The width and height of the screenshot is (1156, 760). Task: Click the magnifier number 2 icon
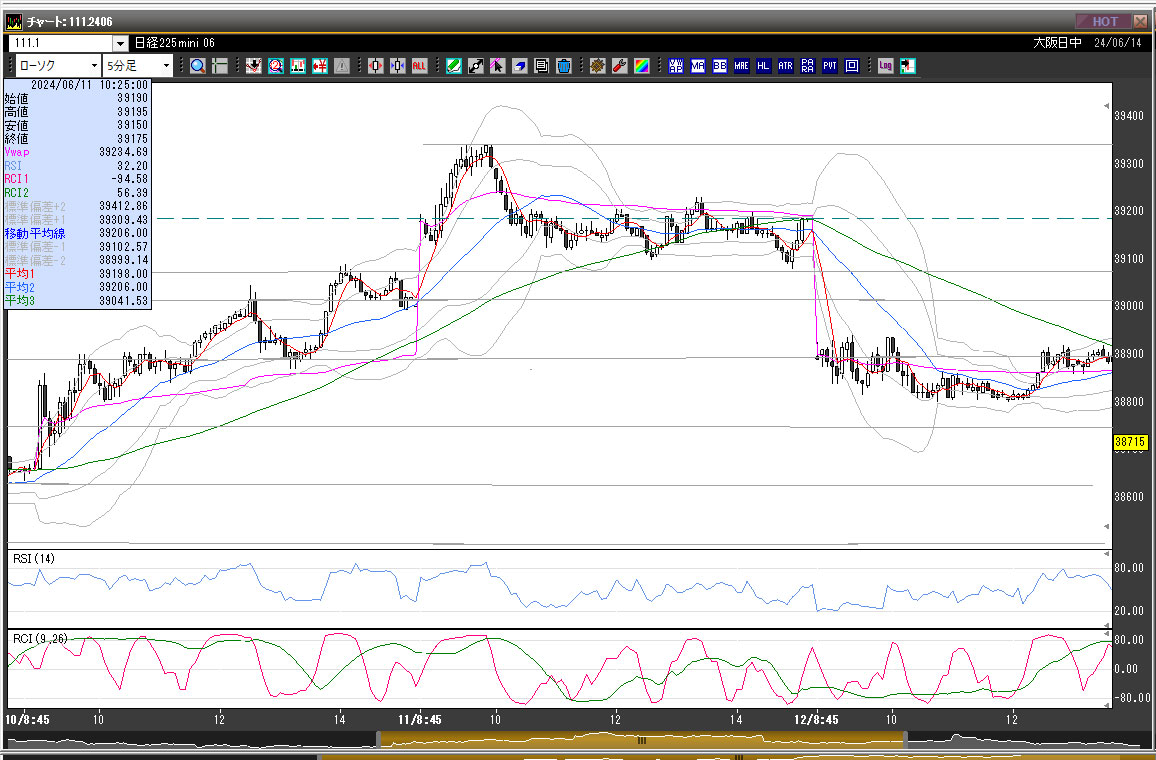click(276, 66)
